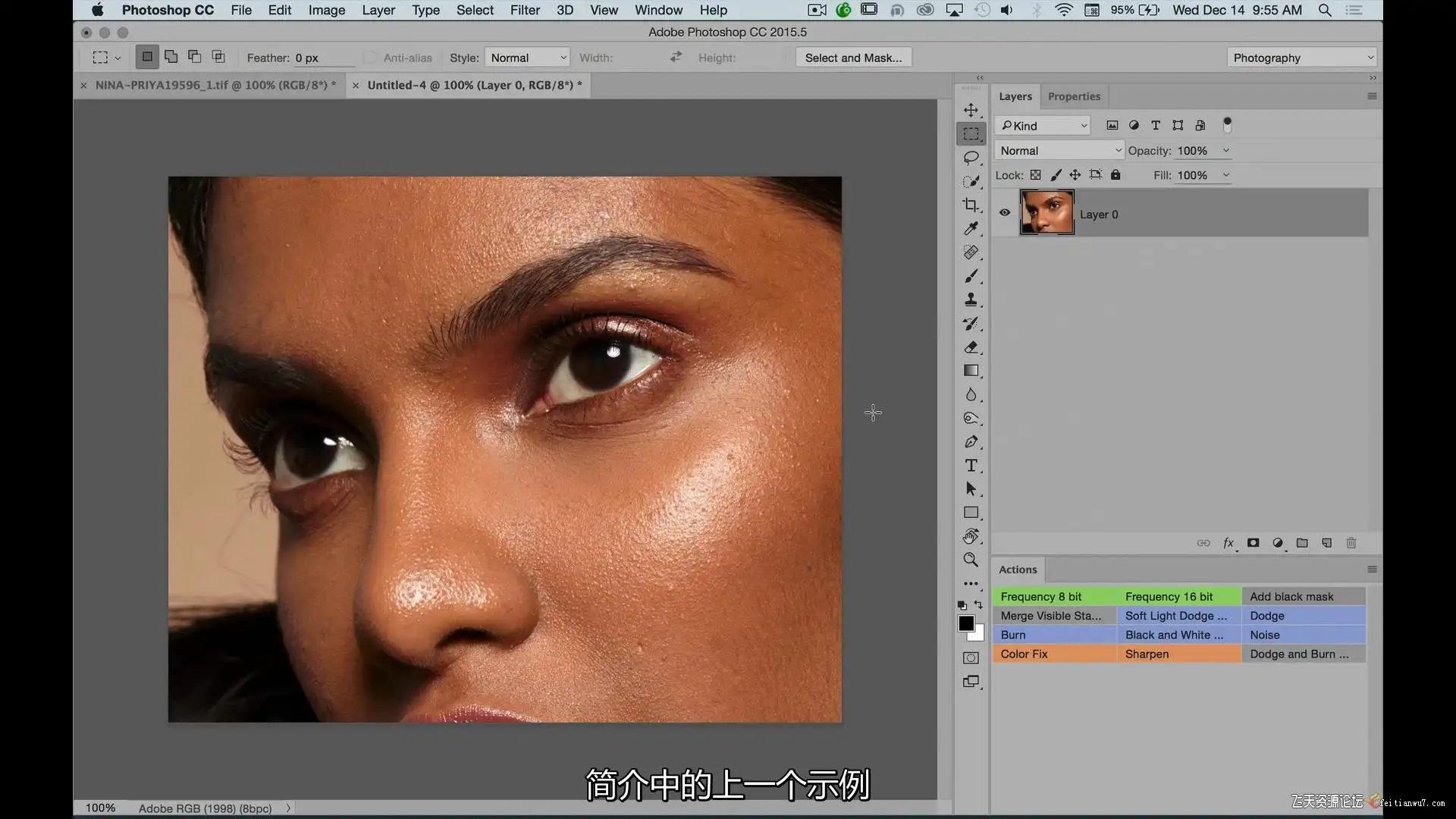Screen dimensions: 1456x819
Task: Select the Clone Stamp tool
Action: point(971,300)
